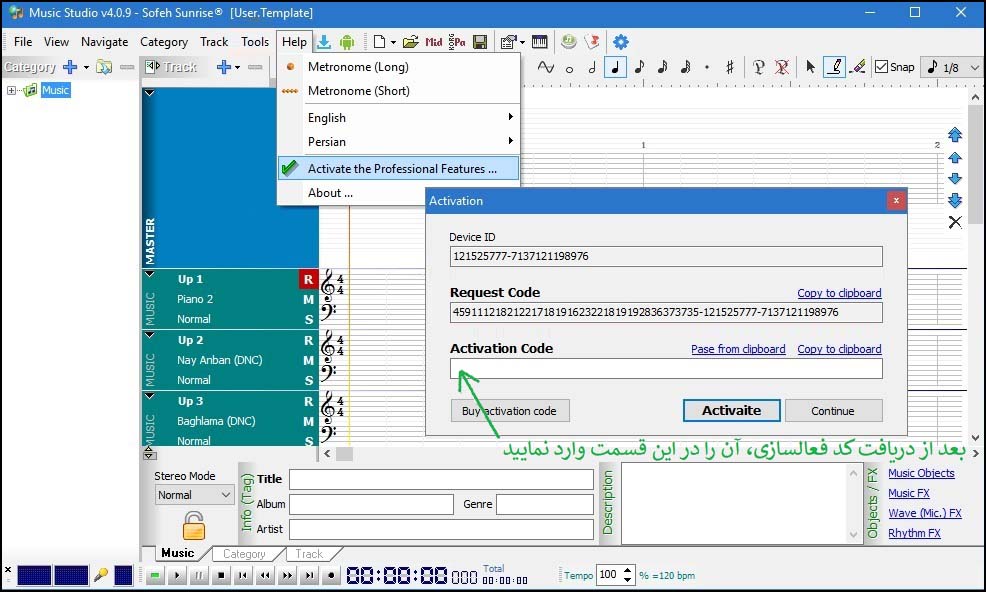Click the microphone icon in bottom bar

pos(101,575)
